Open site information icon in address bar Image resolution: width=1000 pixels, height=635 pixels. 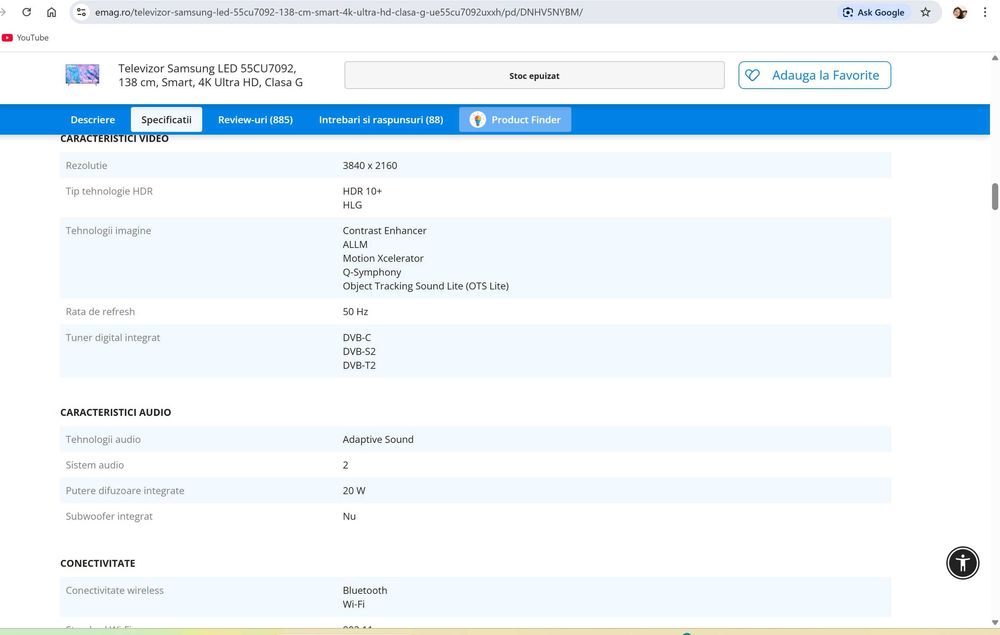pyautogui.click(x=81, y=12)
